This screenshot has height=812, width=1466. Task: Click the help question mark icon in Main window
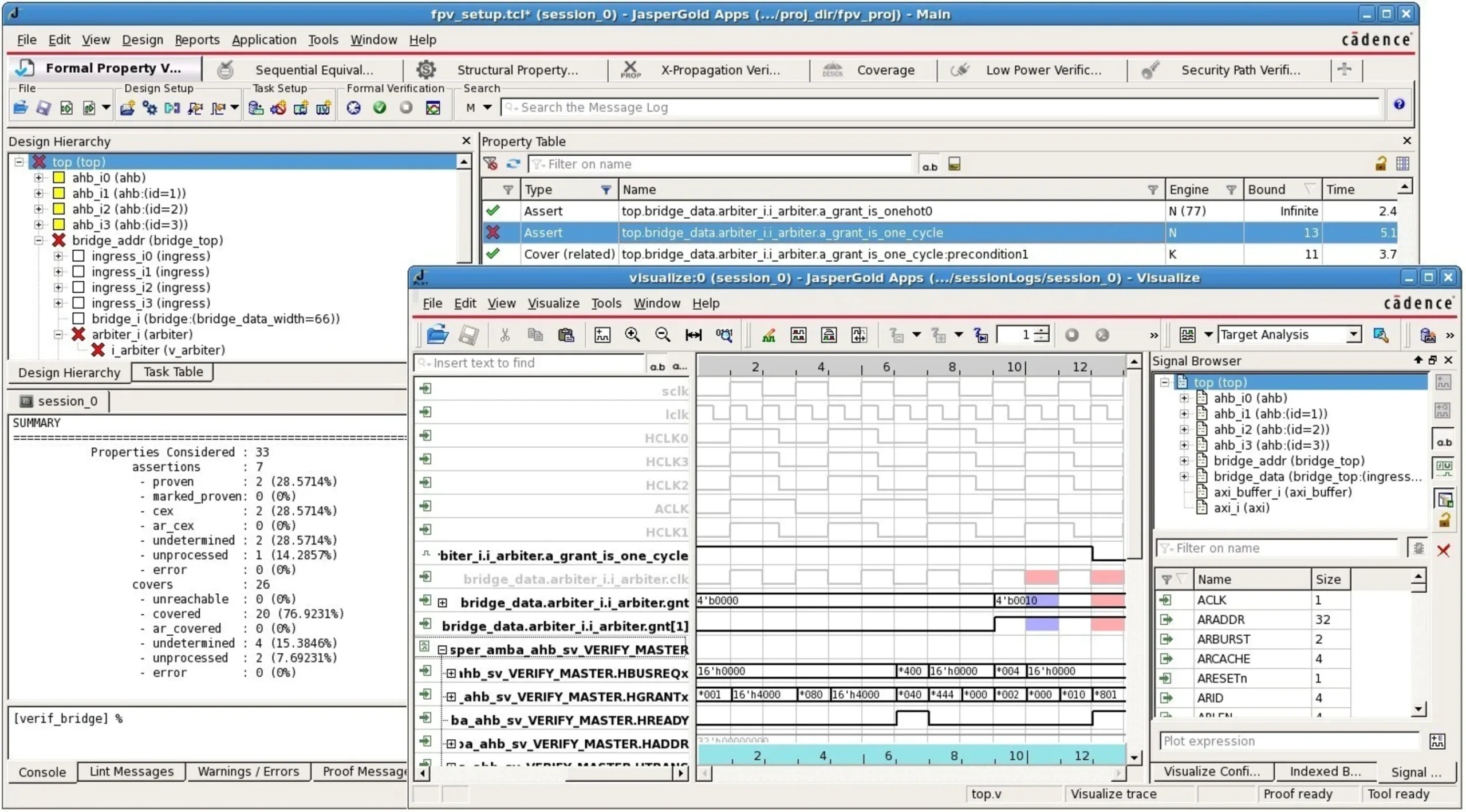(x=1399, y=104)
